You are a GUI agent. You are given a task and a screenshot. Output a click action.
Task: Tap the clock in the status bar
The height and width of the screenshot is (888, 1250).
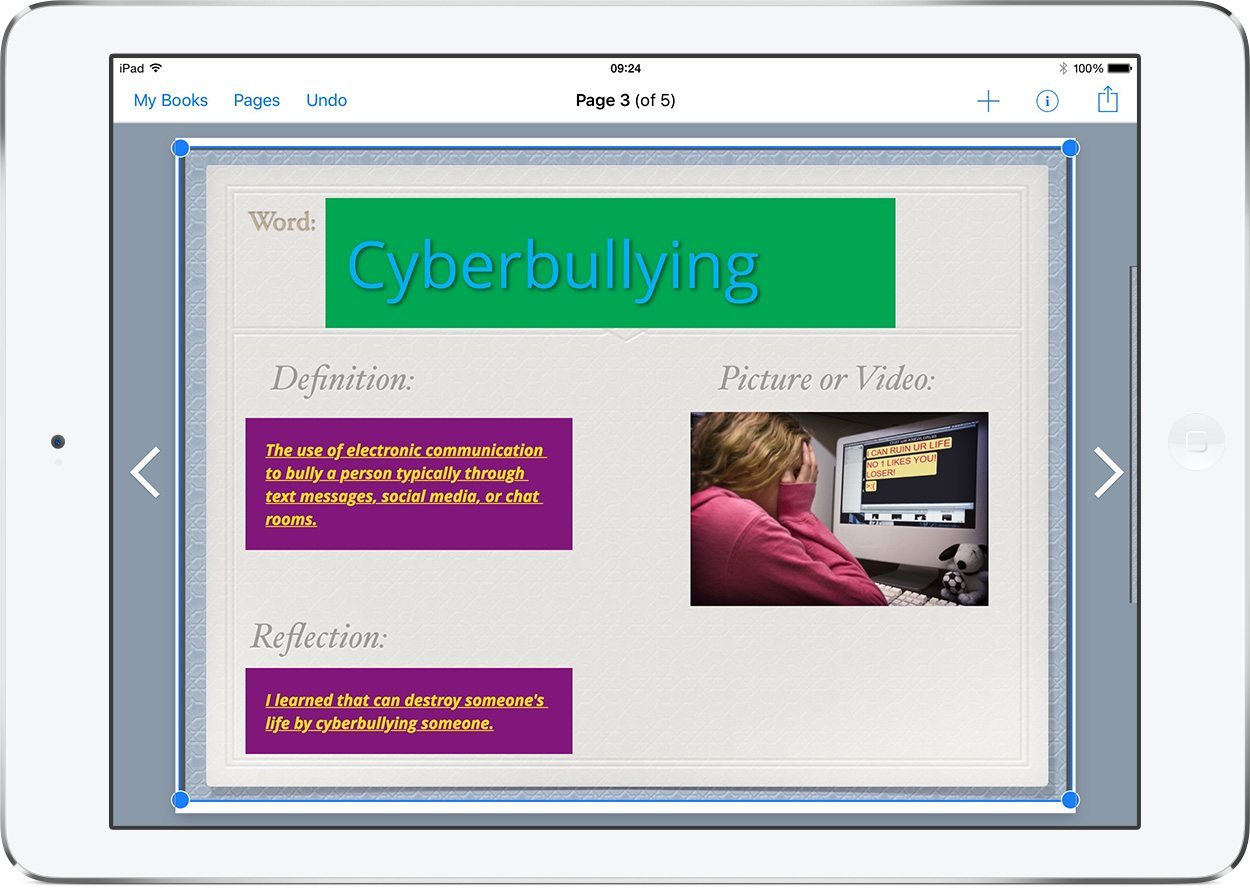(x=625, y=68)
